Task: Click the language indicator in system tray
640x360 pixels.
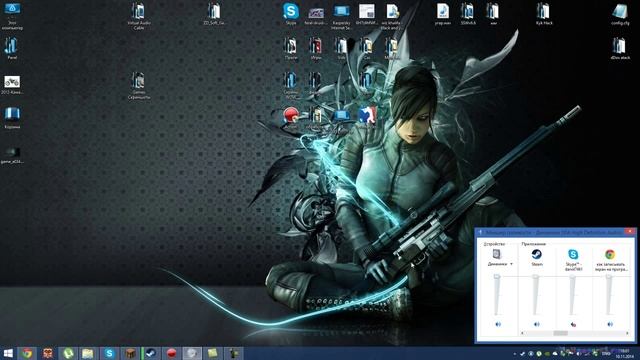Action: (606, 353)
